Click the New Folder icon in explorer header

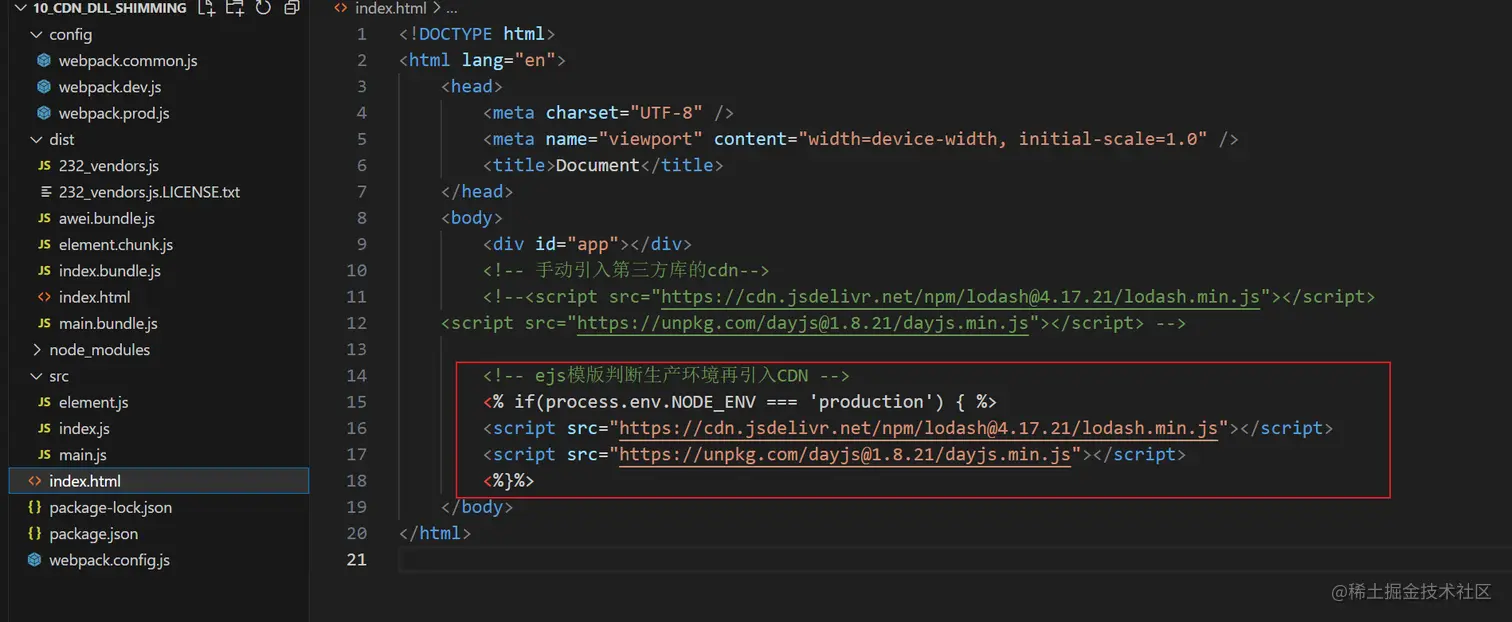tap(235, 8)
